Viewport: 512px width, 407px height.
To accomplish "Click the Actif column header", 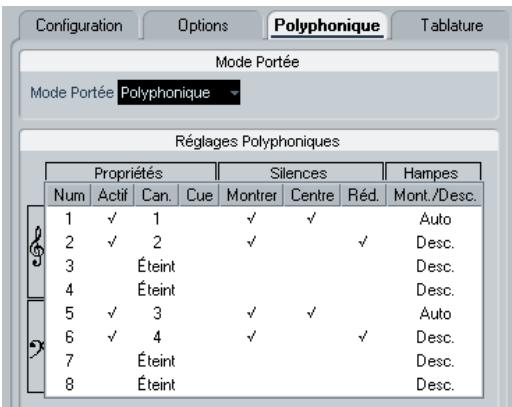I will (x=113, y=195).
